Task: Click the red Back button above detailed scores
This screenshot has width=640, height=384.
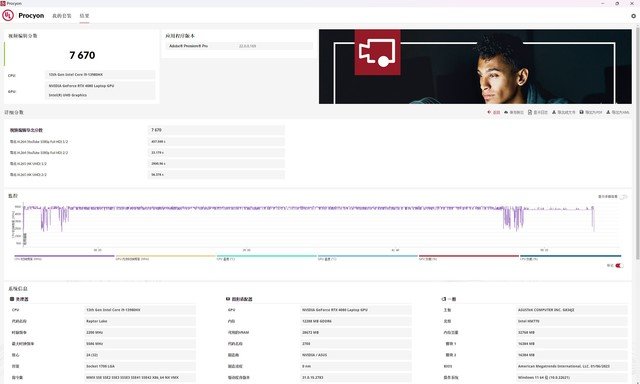Action: point(493,112)
